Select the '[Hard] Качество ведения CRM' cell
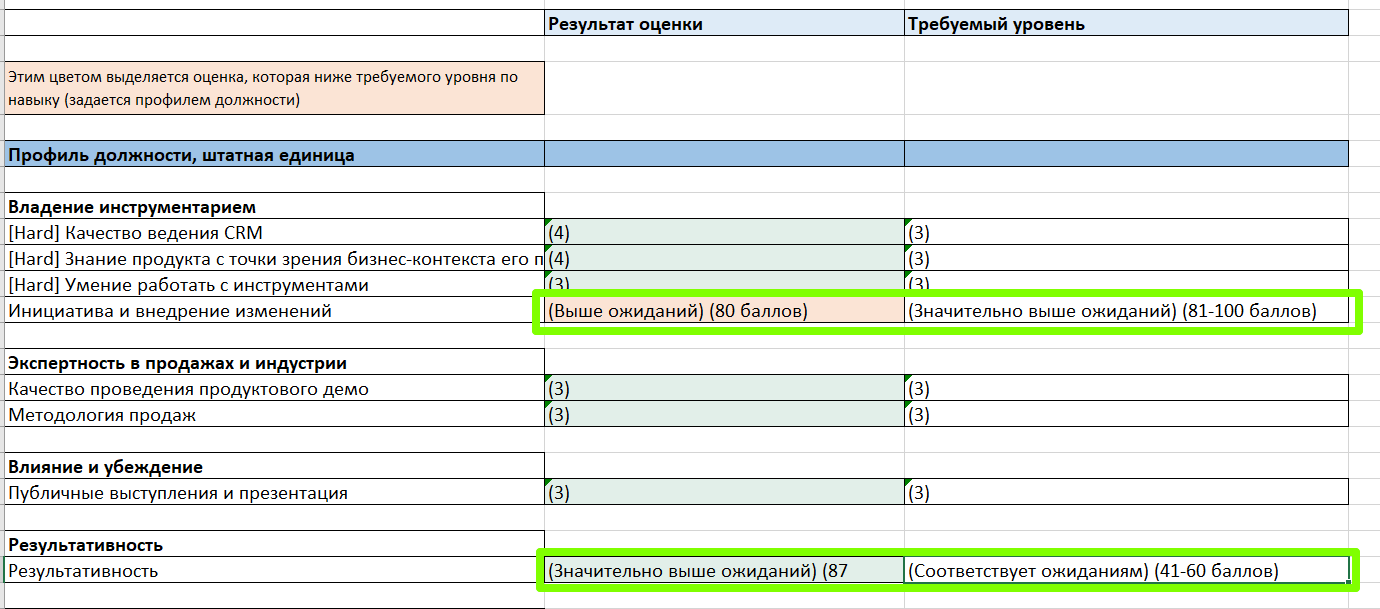 tap(275, 232)
